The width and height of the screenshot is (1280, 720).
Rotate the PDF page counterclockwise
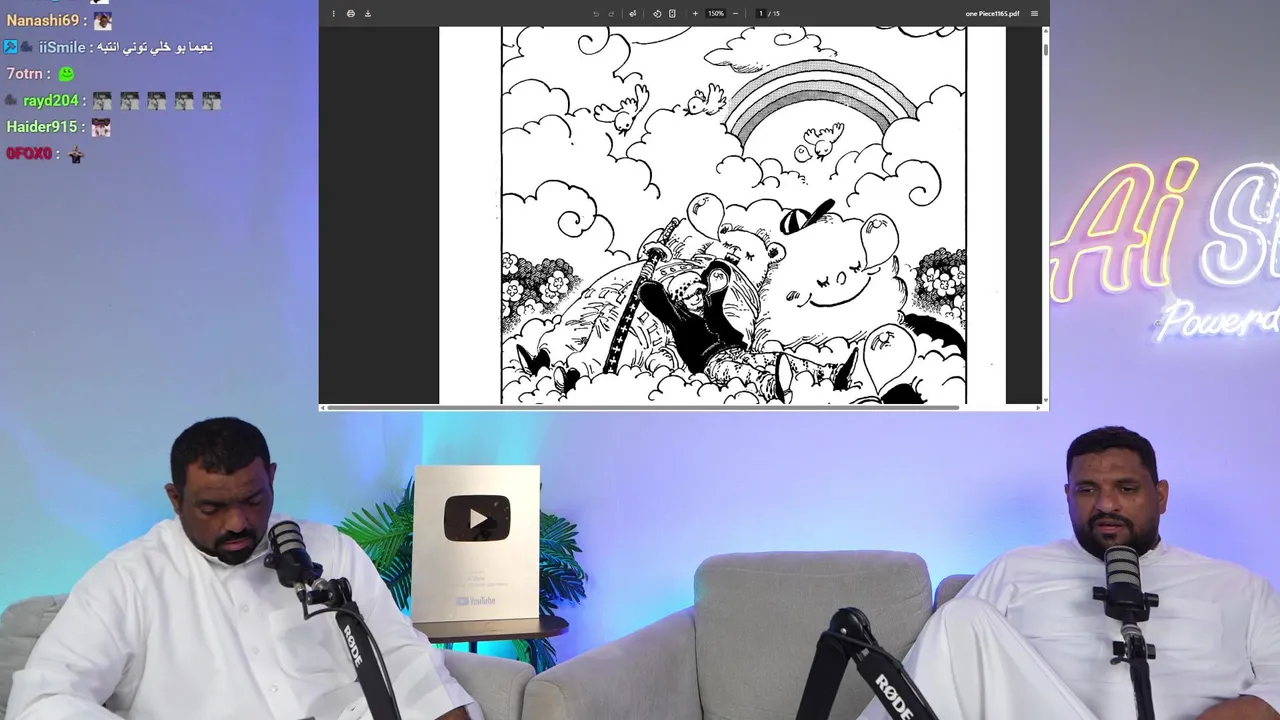point(657,13)
